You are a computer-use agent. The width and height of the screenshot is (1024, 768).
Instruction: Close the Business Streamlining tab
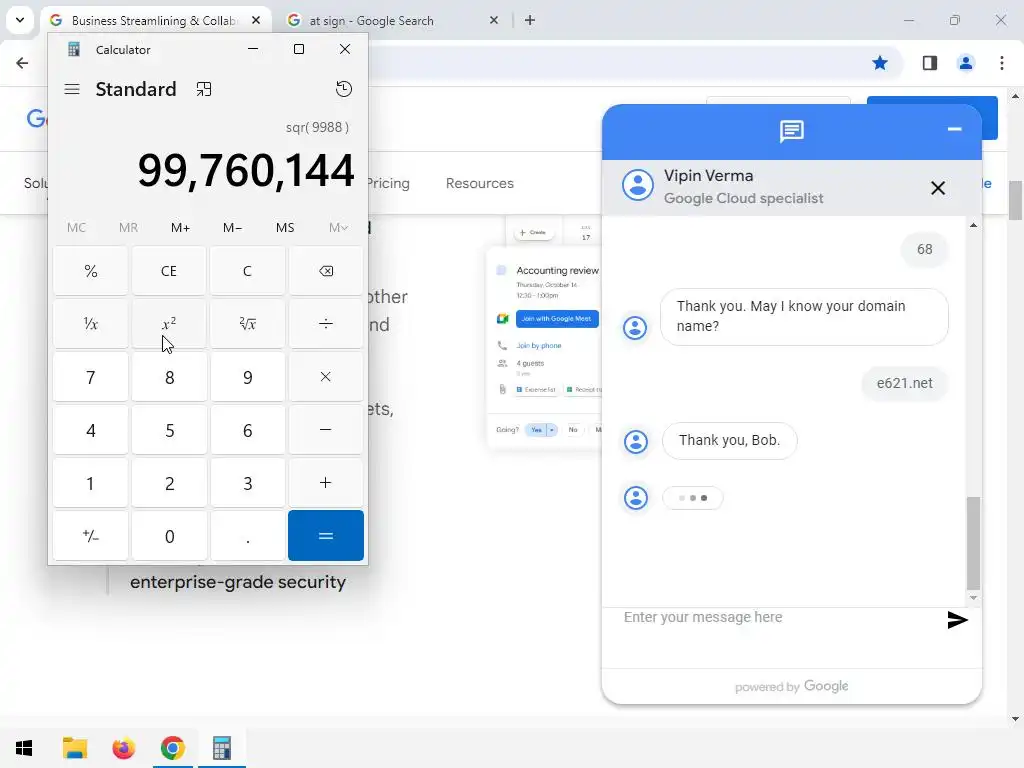pyautogui.click(x=256, y=21)
